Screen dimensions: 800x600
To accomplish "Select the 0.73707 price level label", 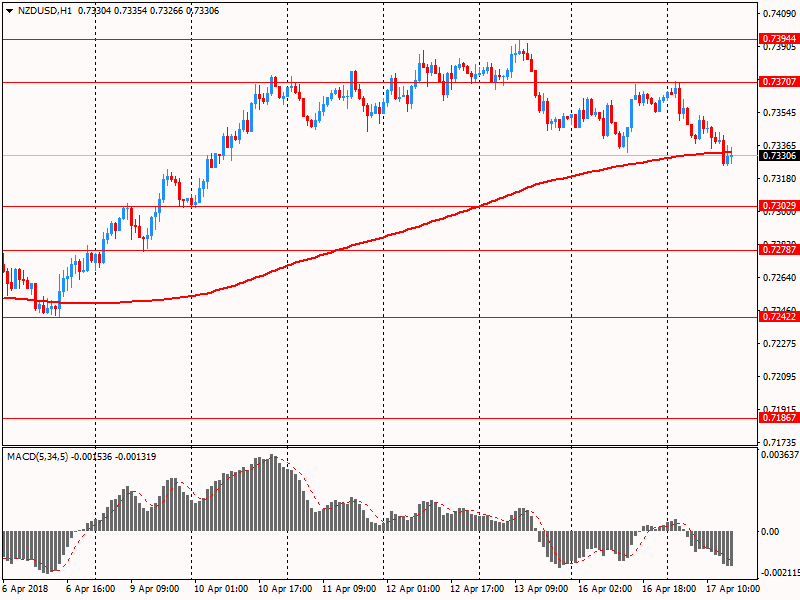I will tap(779, 82).
